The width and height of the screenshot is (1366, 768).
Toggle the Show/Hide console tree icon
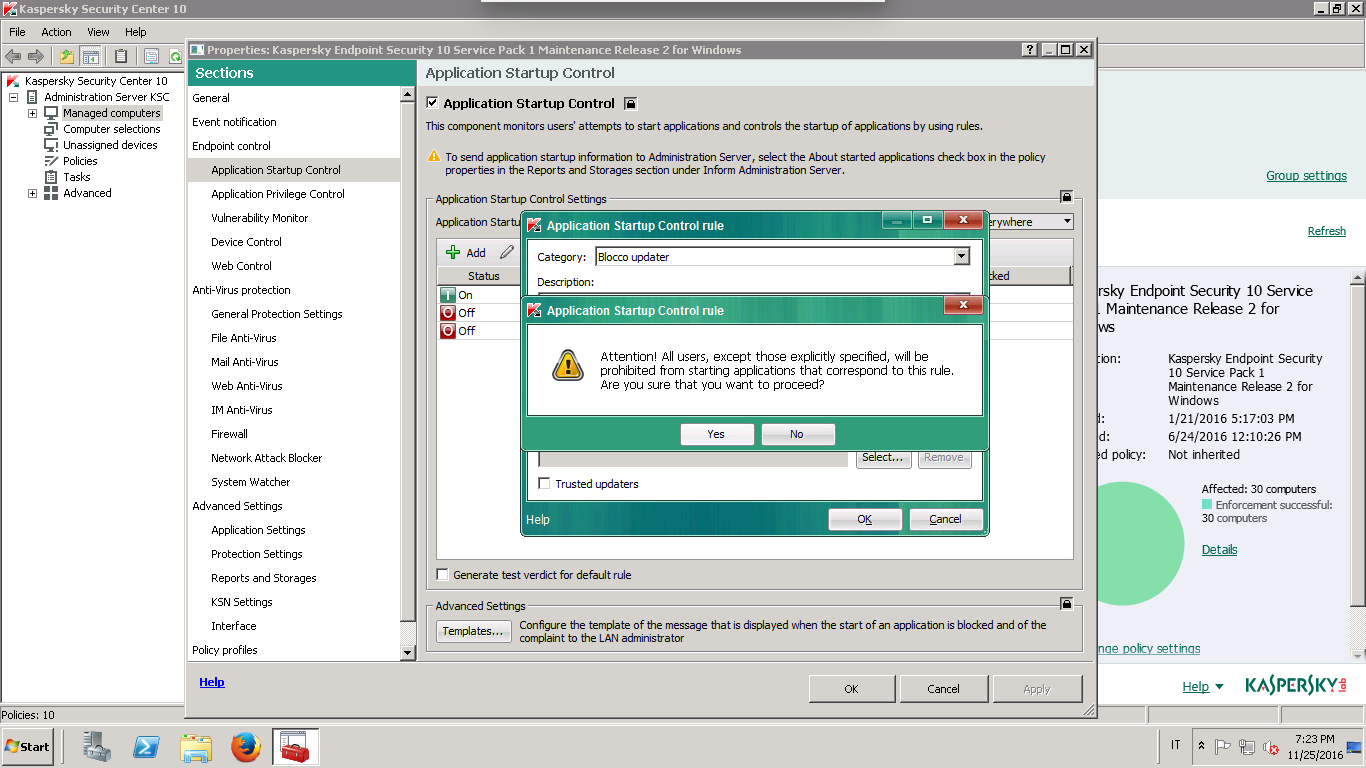click(x=91, y=56)
